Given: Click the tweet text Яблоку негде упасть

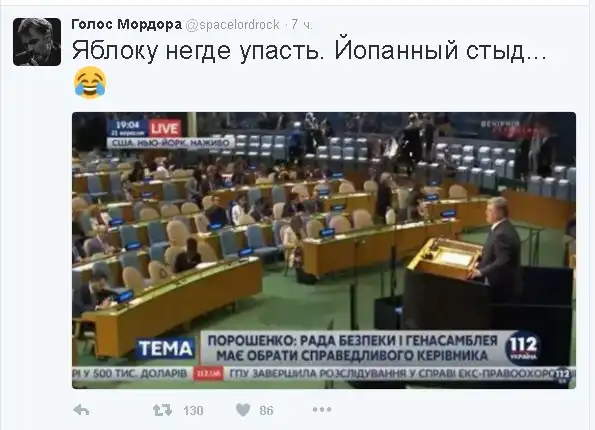Looking at the screenshot, I should [x=195, y=50].
